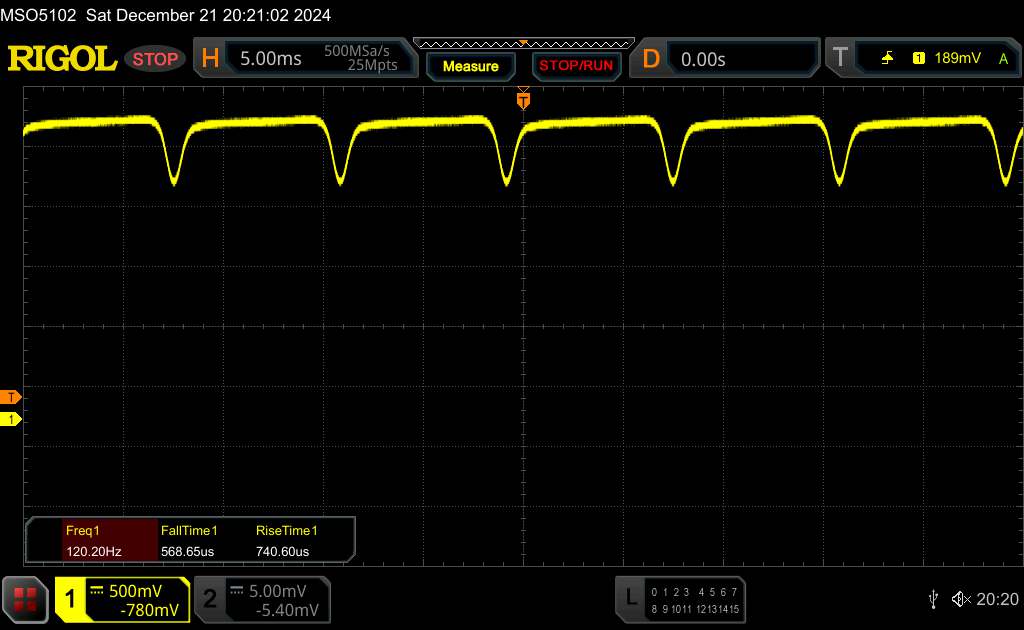The width and height of the screenshot is (1024, 630).
Task: Select the rising edge trigger type icon
Action: 887,59
